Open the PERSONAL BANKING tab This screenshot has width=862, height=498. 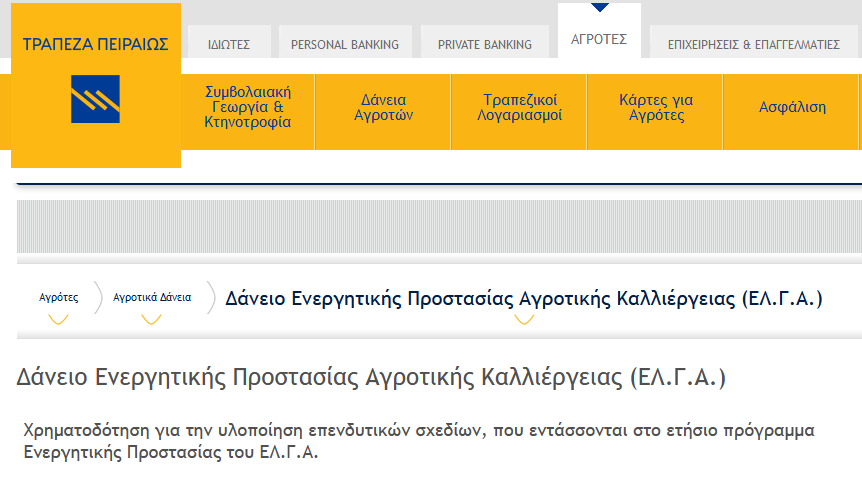pyautogui.click(x=344, y=44)
